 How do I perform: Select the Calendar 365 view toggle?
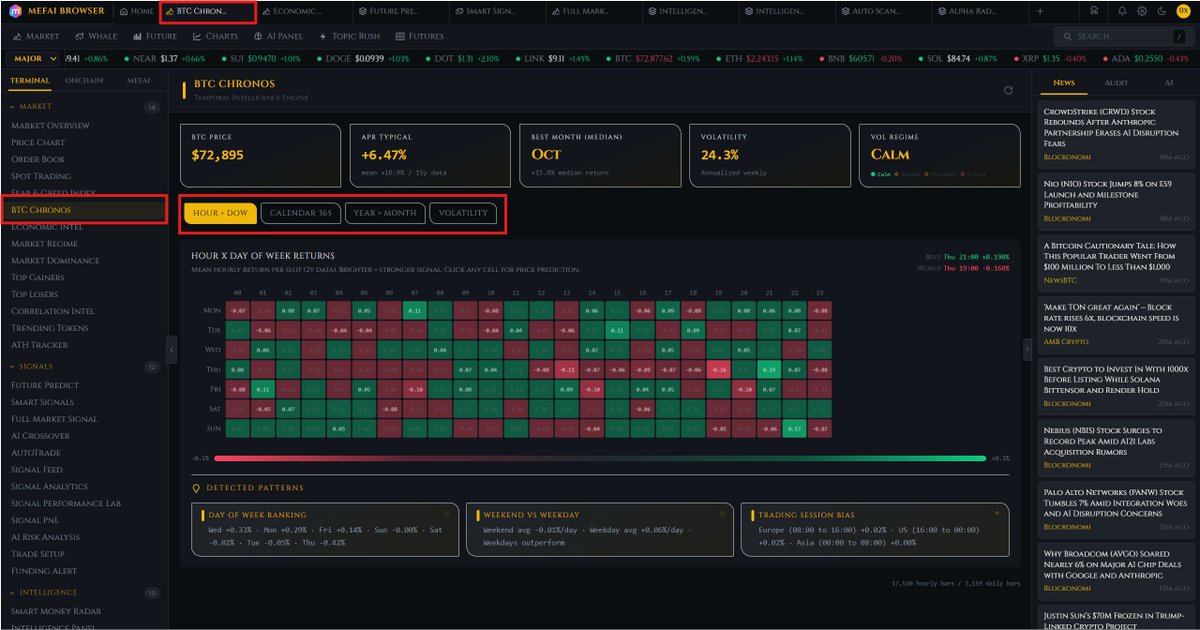300,213
